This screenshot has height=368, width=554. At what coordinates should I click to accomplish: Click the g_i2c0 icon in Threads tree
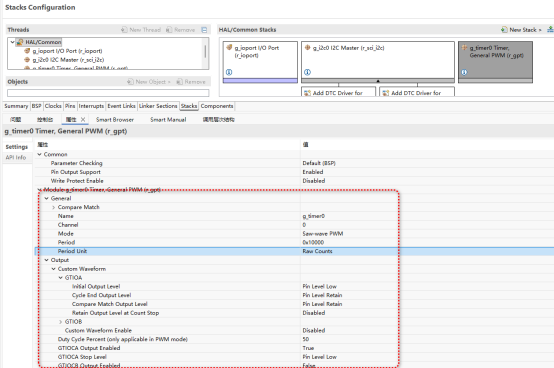click(27, 60)
